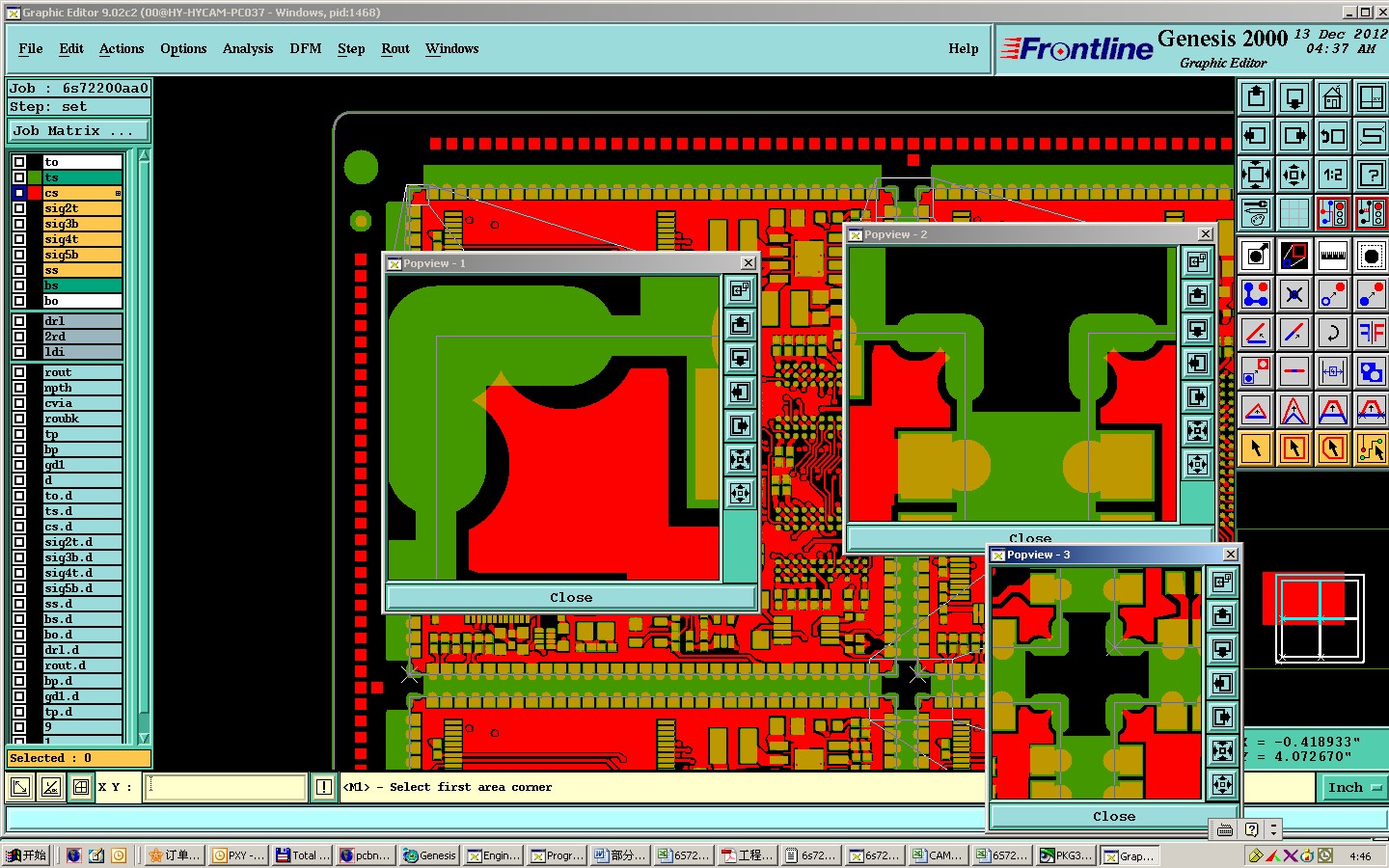The height and width of the screenshot is (868, 1389).
Task: Open the Windows Start button
Action: [26, 855]
